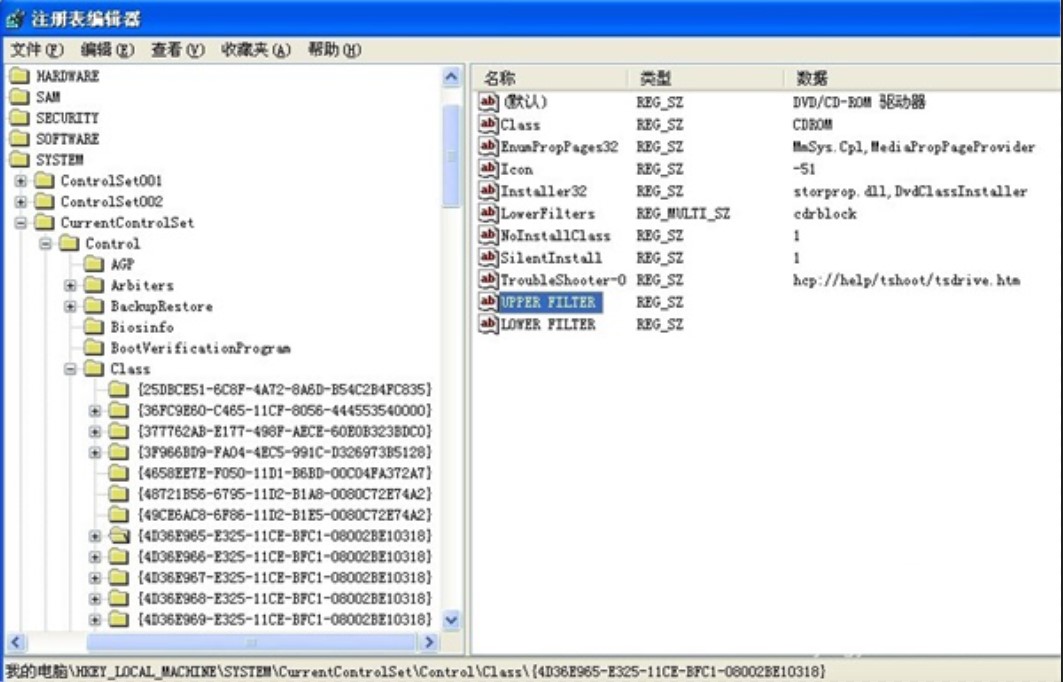
Task: Click the SOFTWARE folder icon
Action: click(x=20, y=138)
